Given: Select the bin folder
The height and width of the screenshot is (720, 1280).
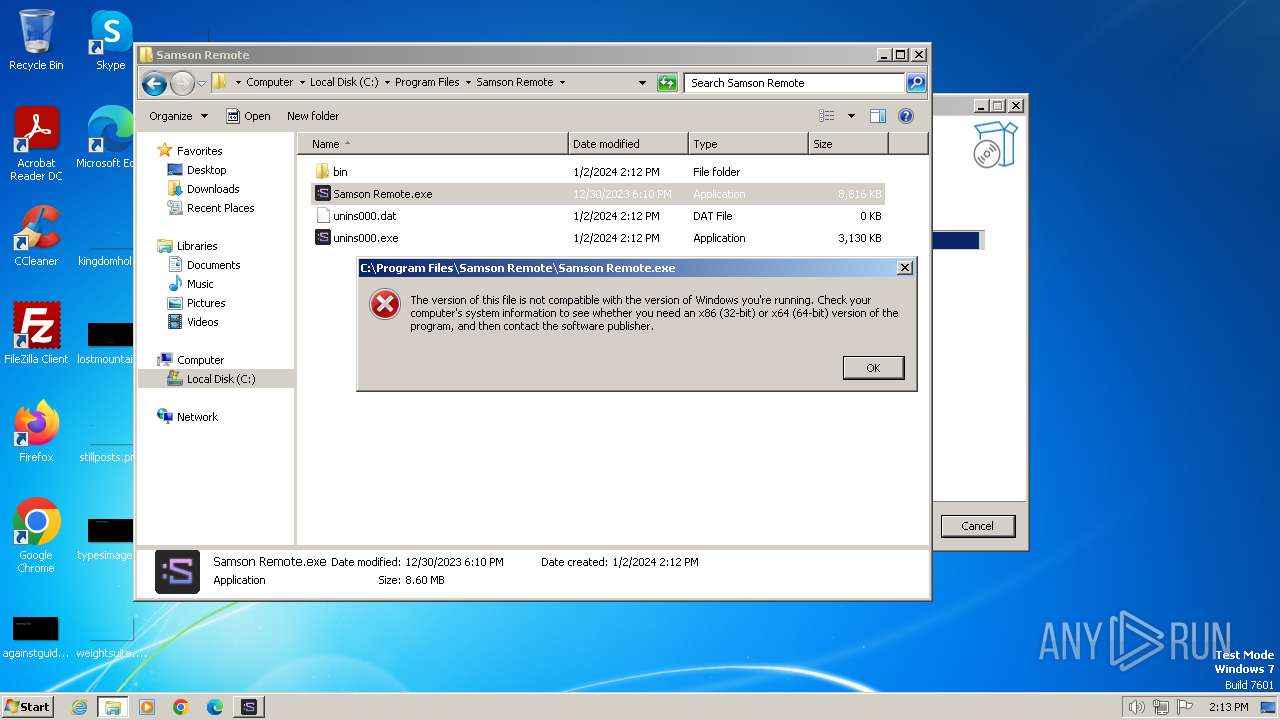Looking at the screenshot, I should tap(598, 172).
